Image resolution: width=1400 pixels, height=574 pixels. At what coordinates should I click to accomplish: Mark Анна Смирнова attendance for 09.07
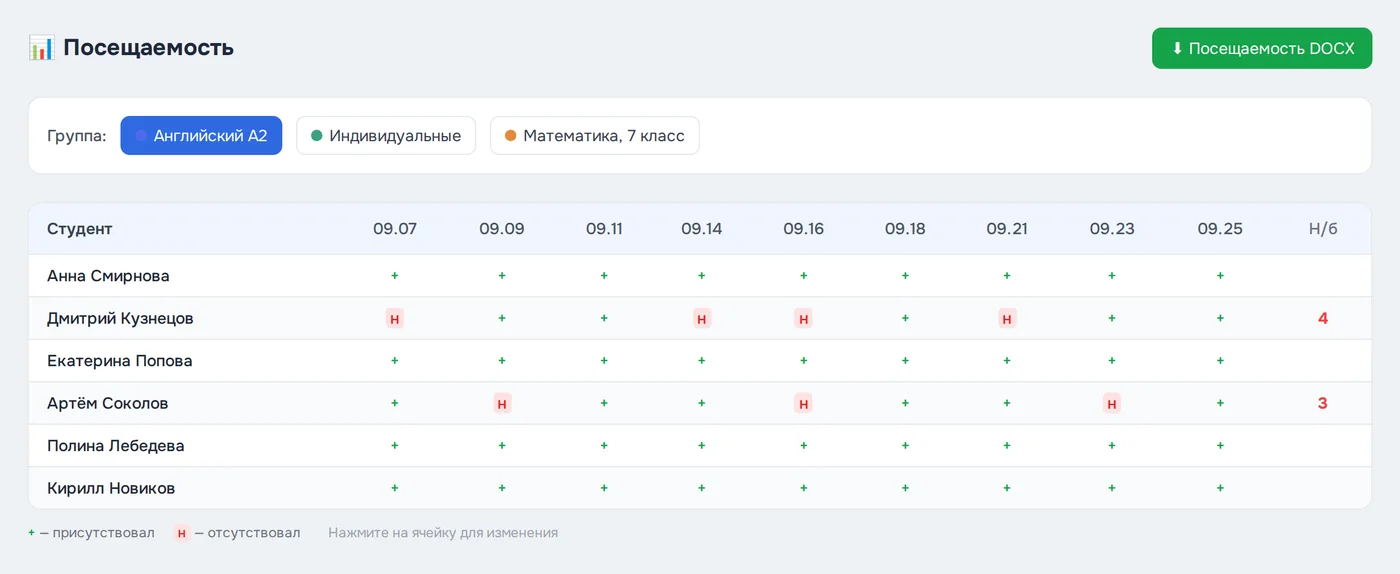[395, 276]
